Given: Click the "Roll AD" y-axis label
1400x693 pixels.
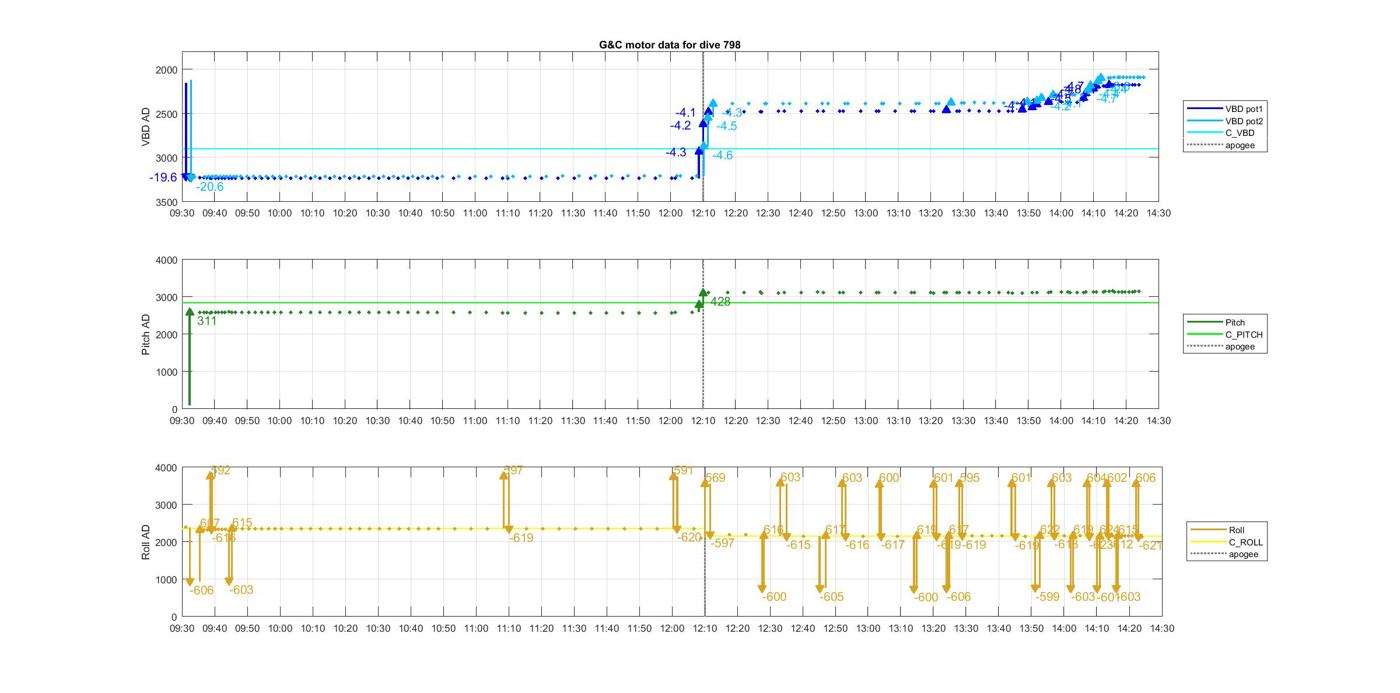Looking at the screenshot, I should click(x=146, y=542).
